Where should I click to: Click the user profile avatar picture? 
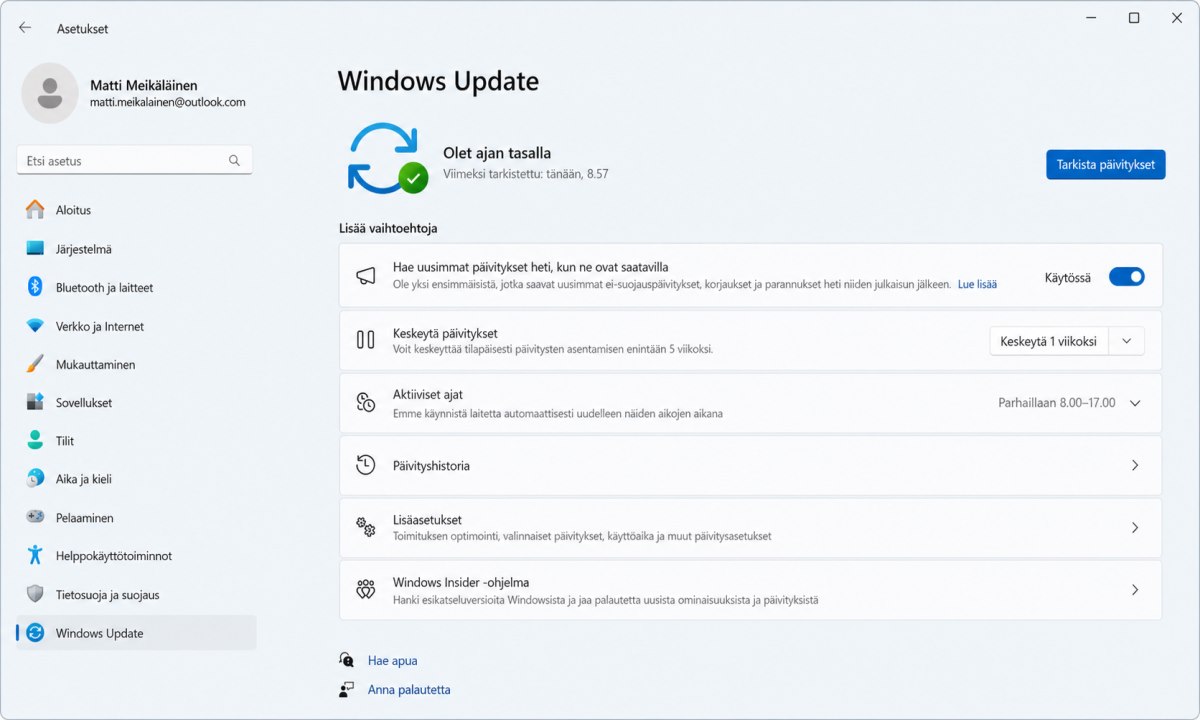click(x=50, y=93)
